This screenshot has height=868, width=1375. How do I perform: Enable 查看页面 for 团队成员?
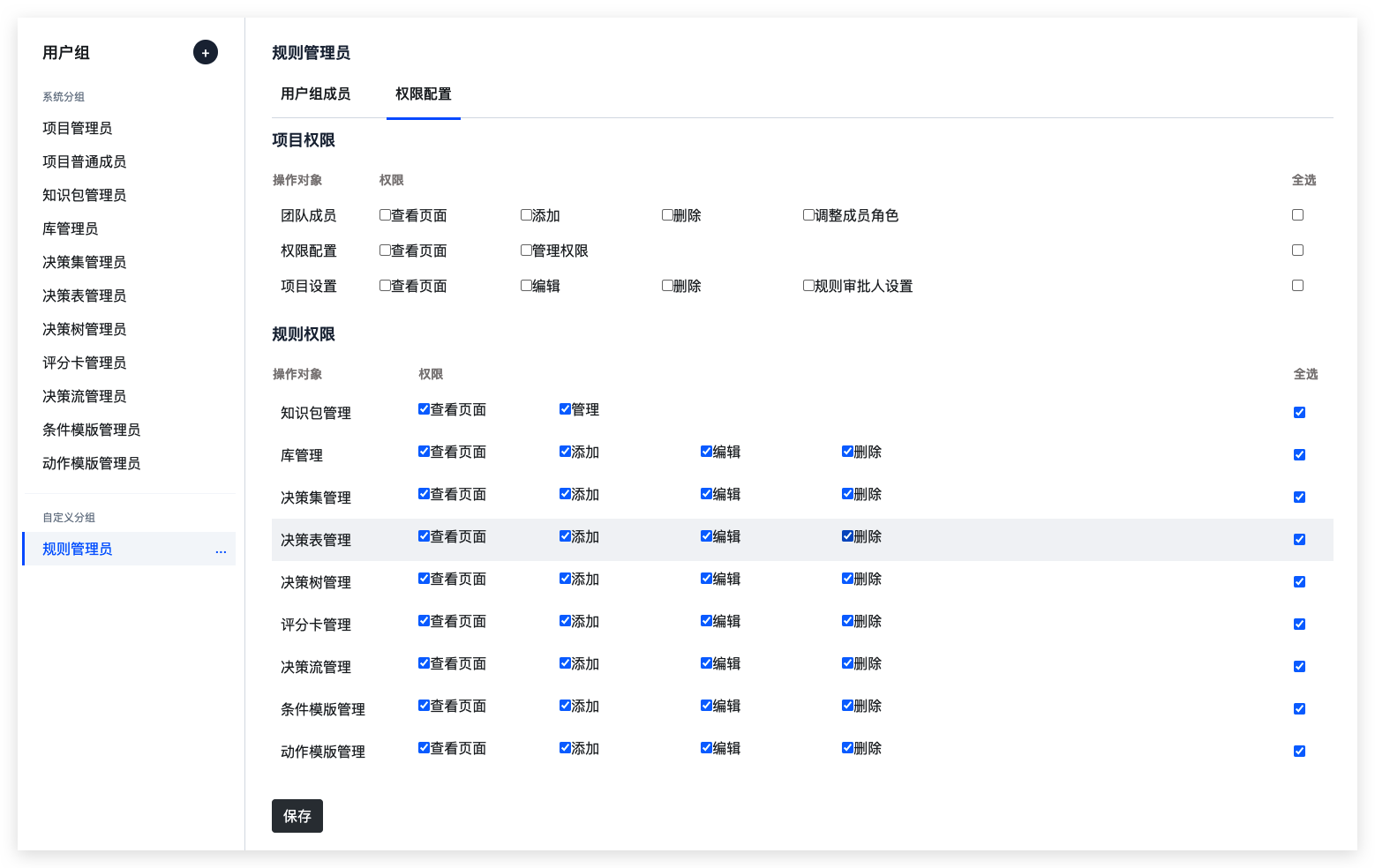[385, 215]
